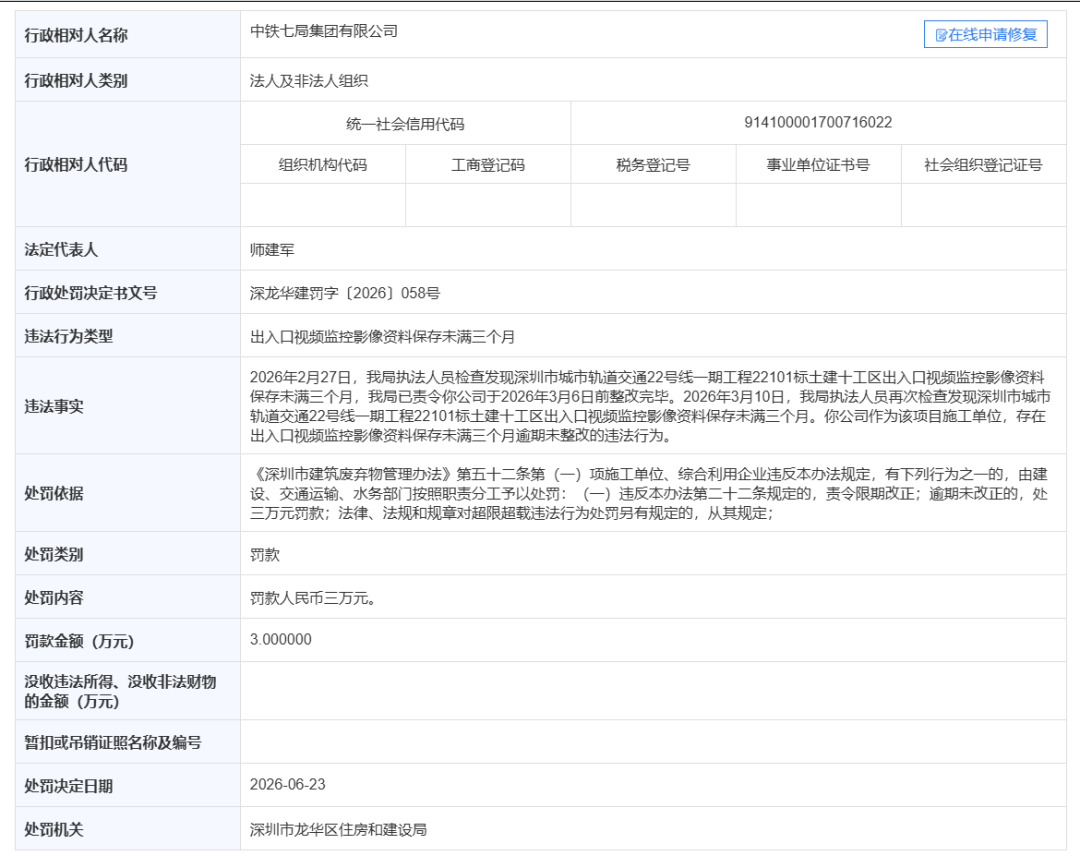Click the 暂扣或吊销证照名称及编号 label

(113, 742)
